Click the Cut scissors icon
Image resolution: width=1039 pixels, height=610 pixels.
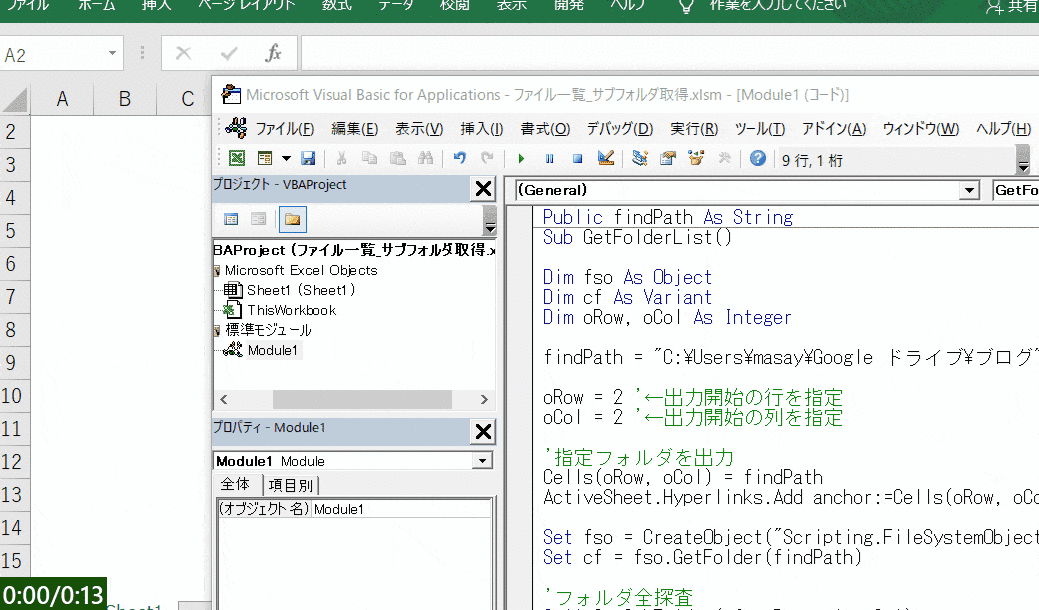[x=341, y=158]
